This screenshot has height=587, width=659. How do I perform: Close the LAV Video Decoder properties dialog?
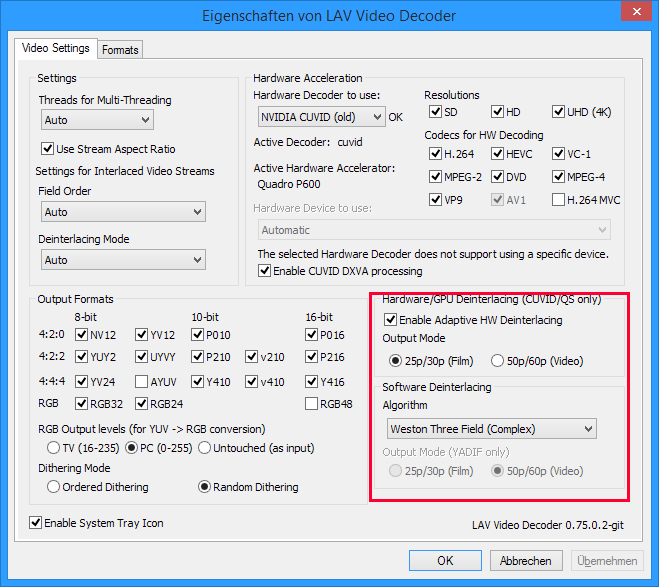[x=632, y=14]
